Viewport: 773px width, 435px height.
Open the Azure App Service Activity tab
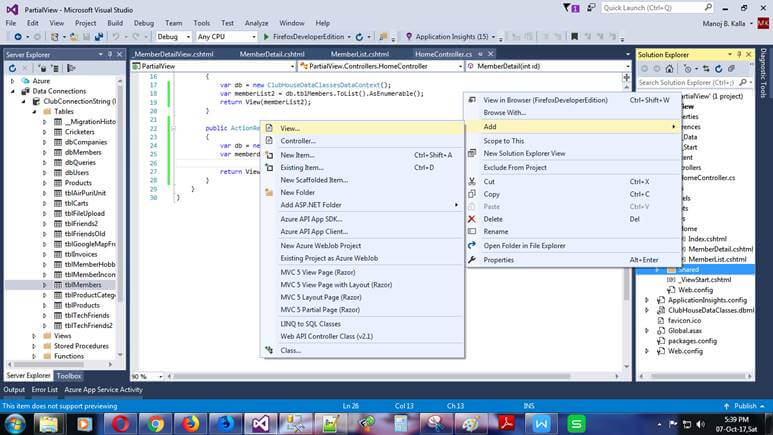[103, 390]
